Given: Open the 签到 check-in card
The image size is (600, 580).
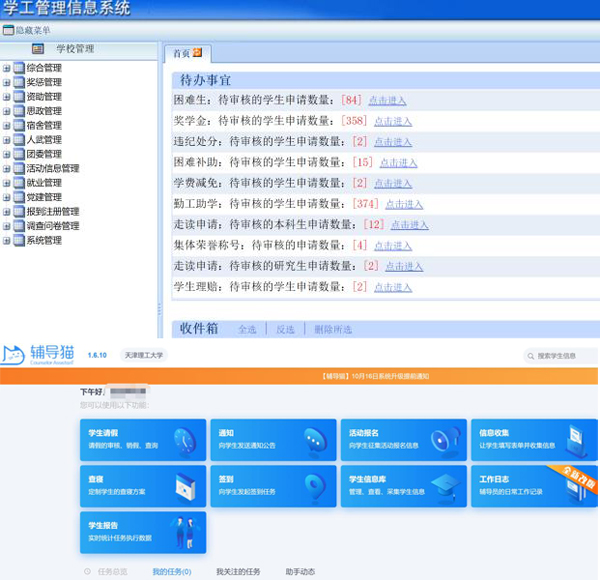Looking at the screenshot, I should pyautogui.click(x=272, y=486).
